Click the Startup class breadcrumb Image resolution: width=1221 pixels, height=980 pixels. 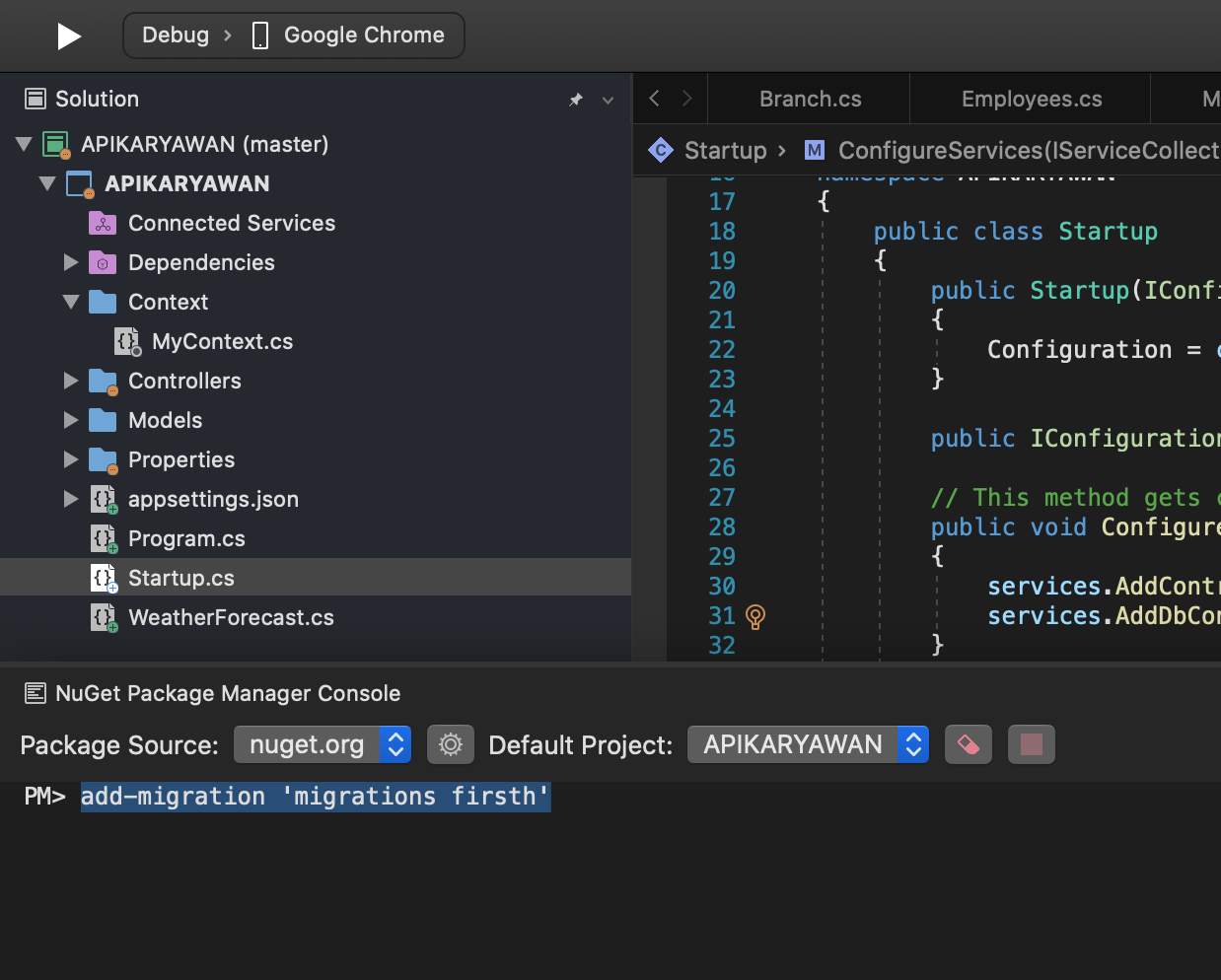726,150
